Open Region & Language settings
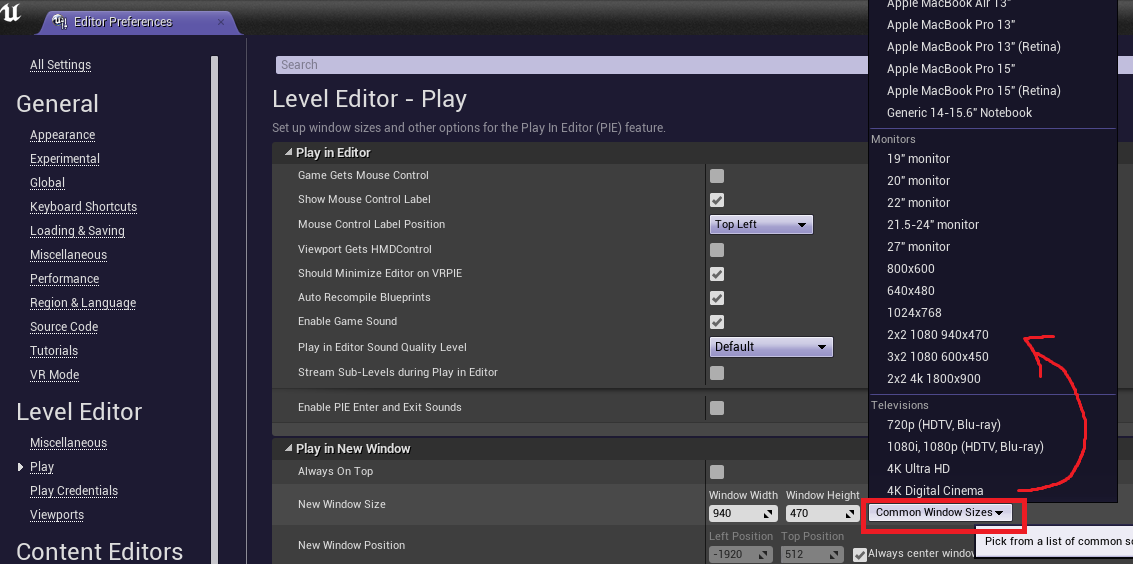Image resolution: width=1133 pixels, height=564 pixels. 82,303
